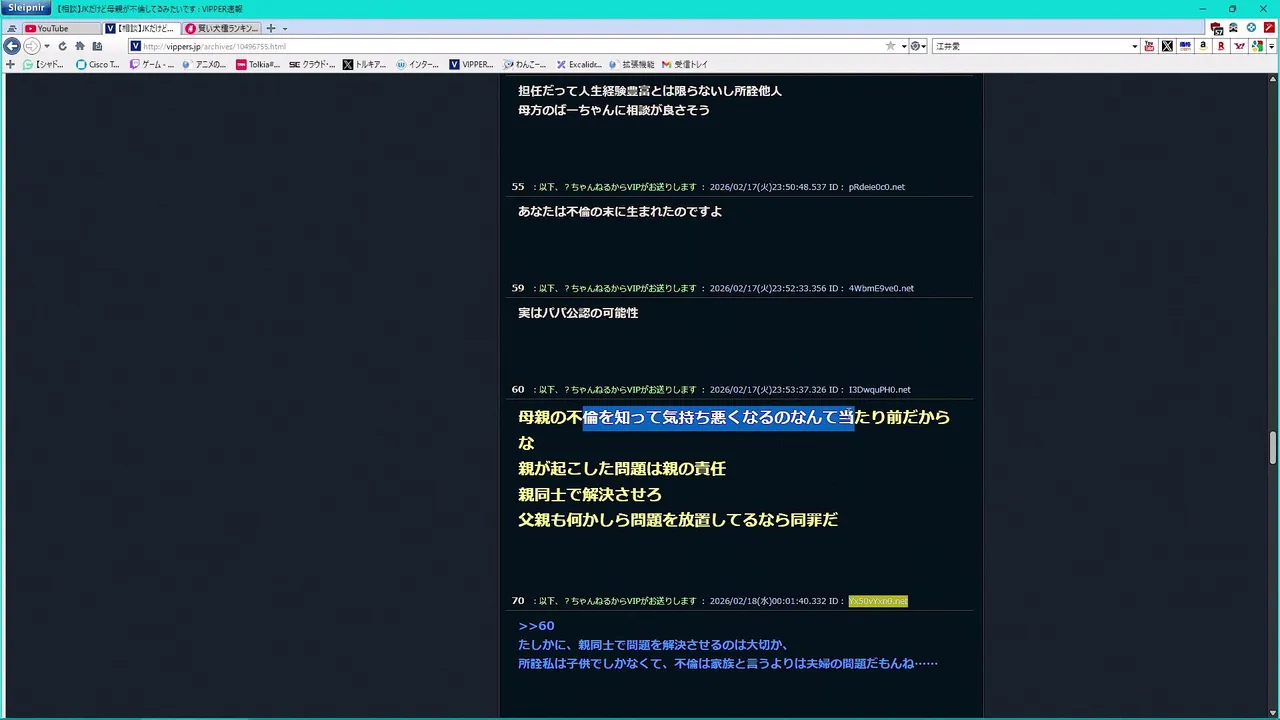Screen dimensions: 1280x720
Task: Click ID pRdeie0c0.net in post 55
Action: 876,187
